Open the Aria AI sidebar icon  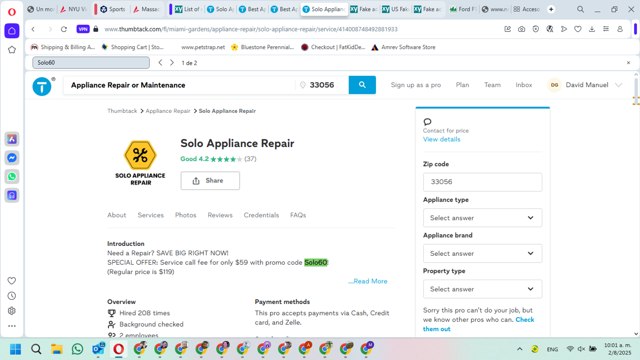12,139
